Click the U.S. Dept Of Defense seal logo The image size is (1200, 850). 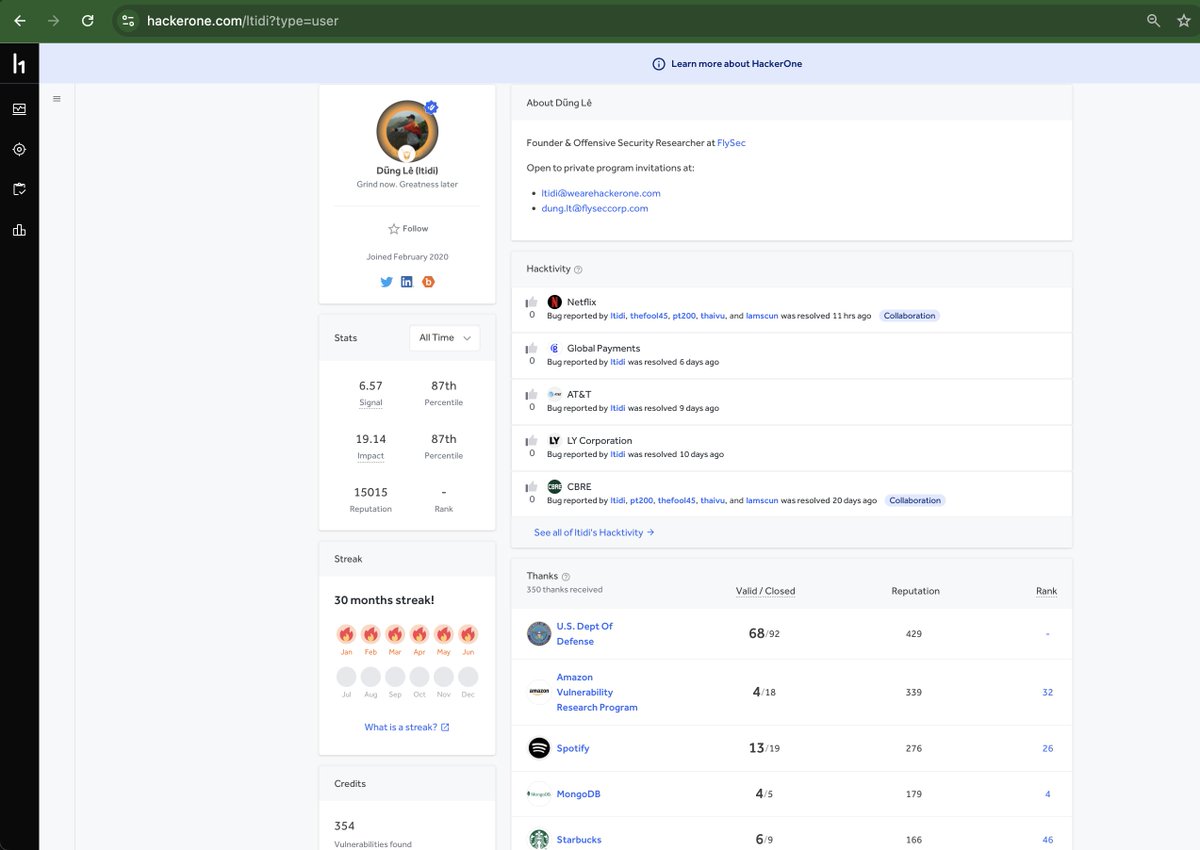pyautogui.click(x=539, y=633)
